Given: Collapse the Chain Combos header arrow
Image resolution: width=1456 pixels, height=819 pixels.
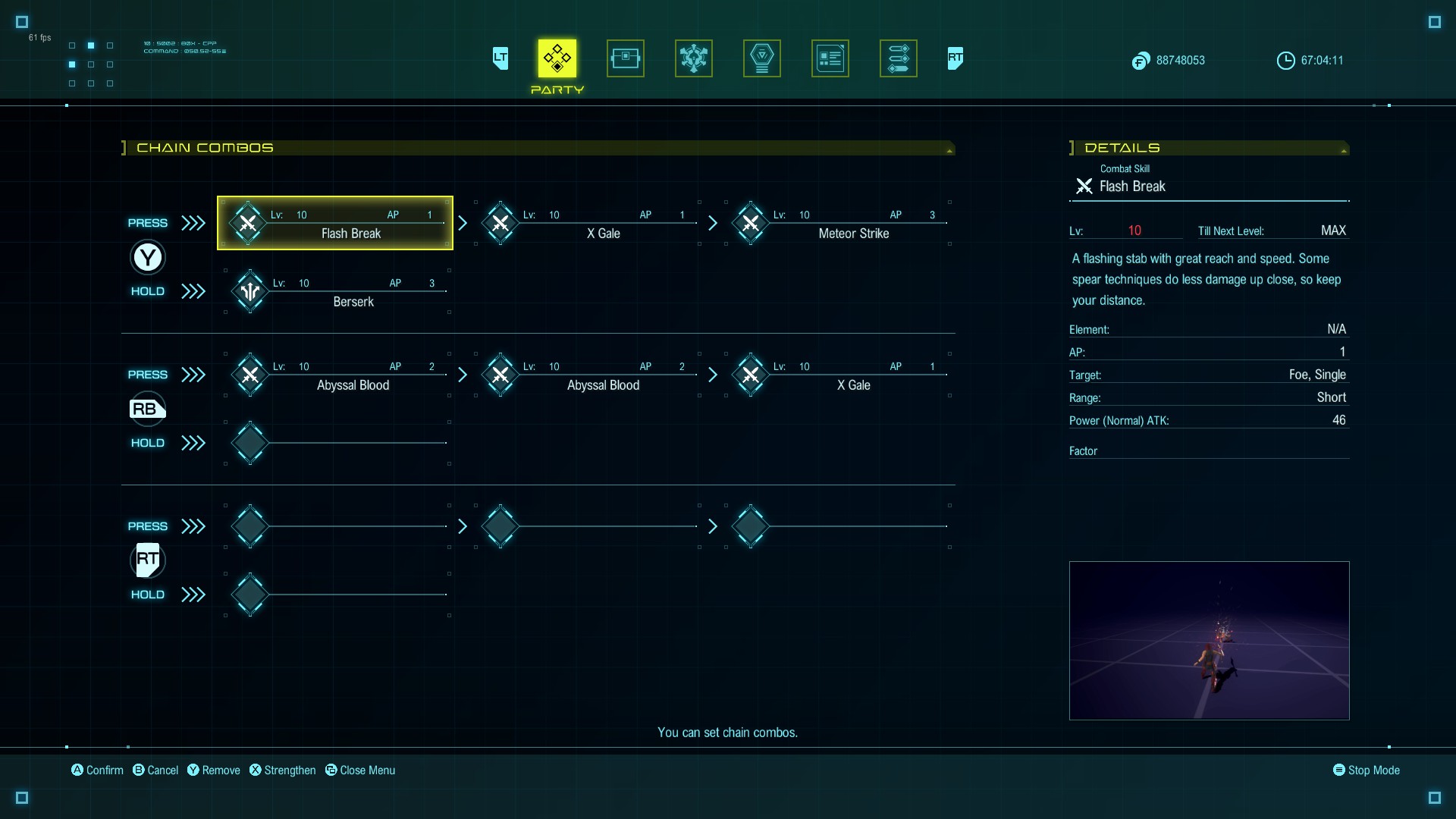Looking at the screenshot, I should coord(949,150).
